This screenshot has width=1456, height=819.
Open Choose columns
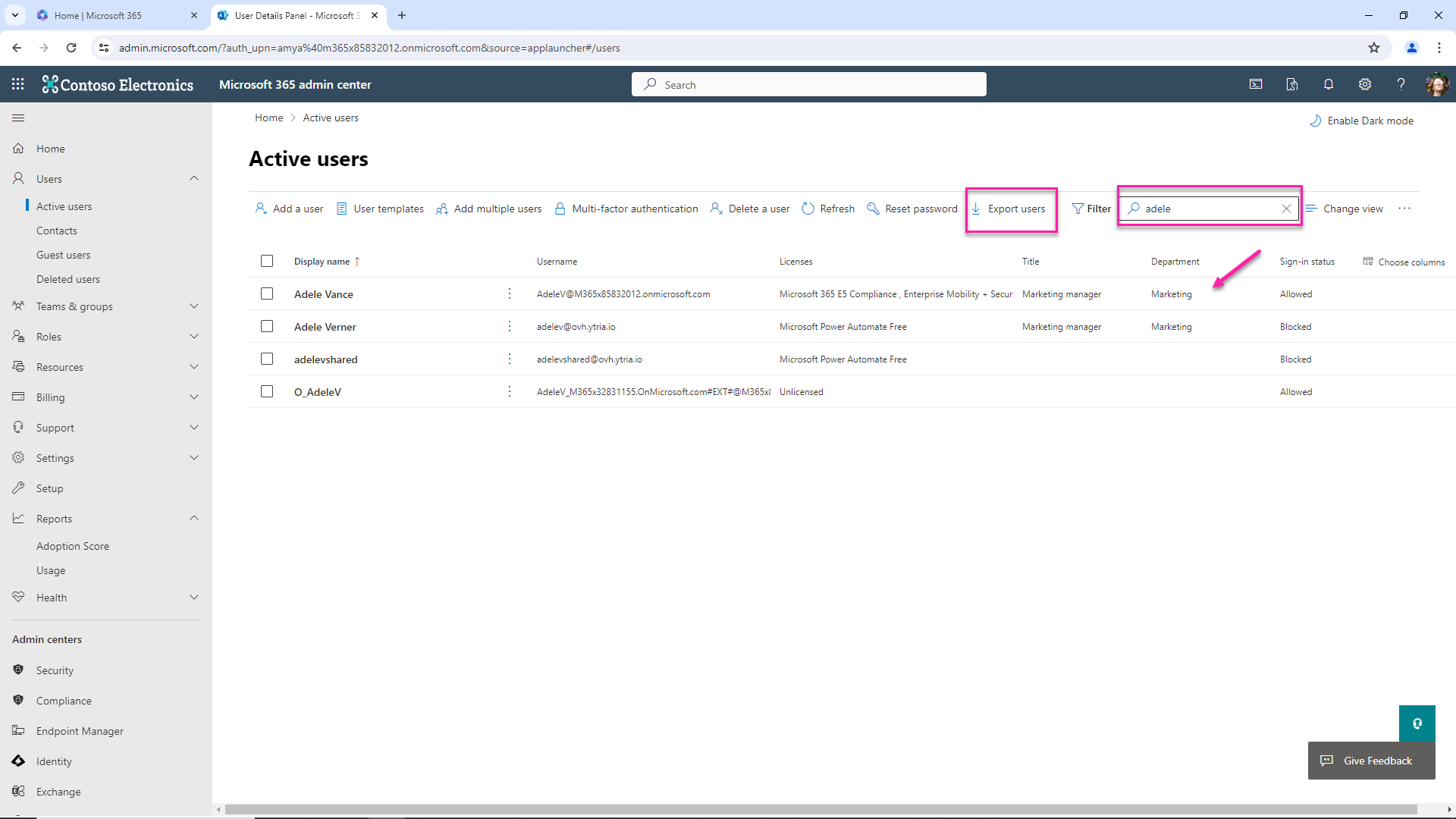[1404, 262]
